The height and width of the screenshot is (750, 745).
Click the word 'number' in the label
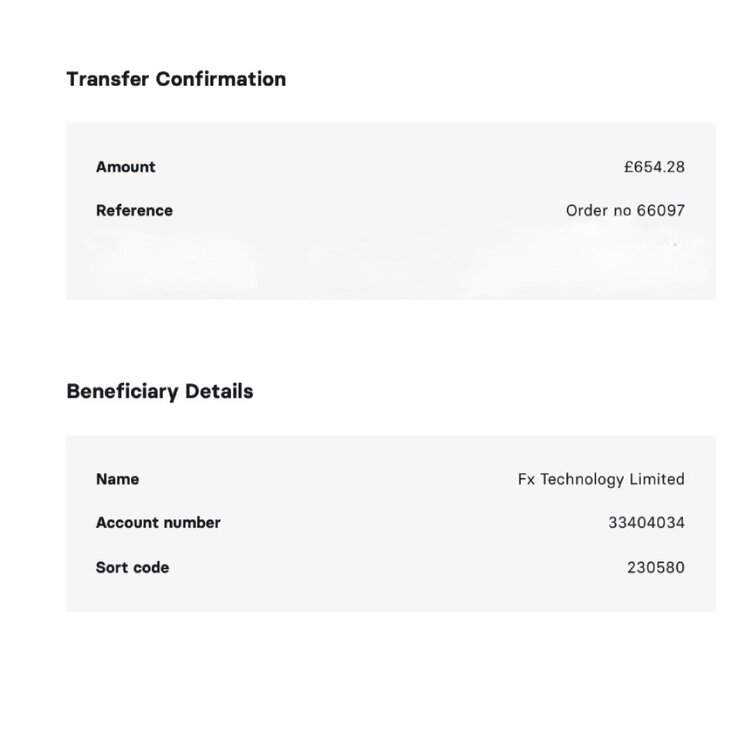(x=193, y=523)
